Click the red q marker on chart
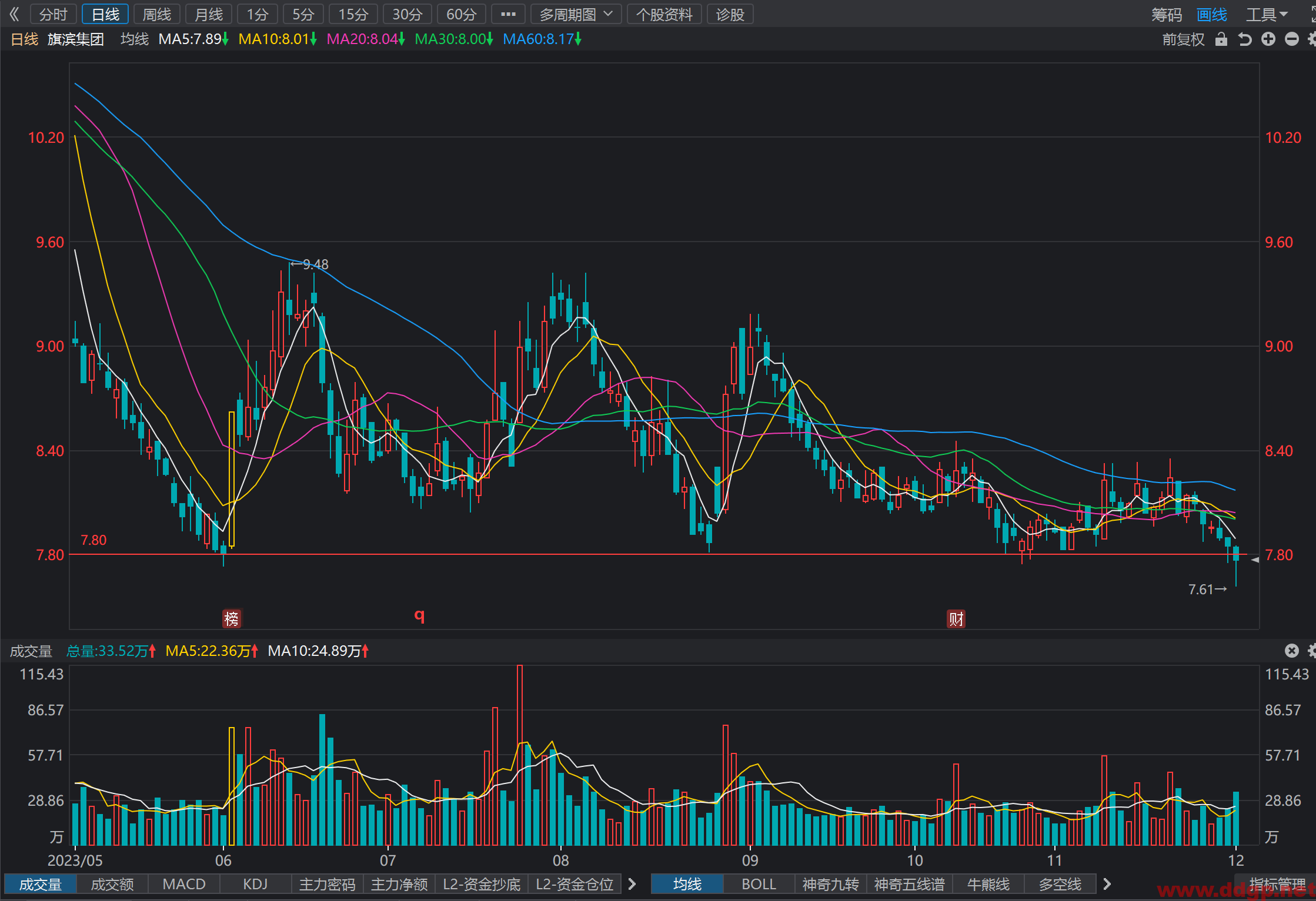Screen dimensions: 1316x901 (x=419, y=615)
